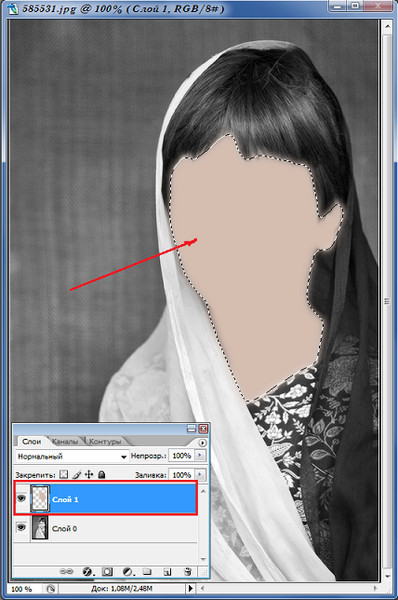398x600 pixels.
Task: Create a new layer group folder
Action: 147,572
